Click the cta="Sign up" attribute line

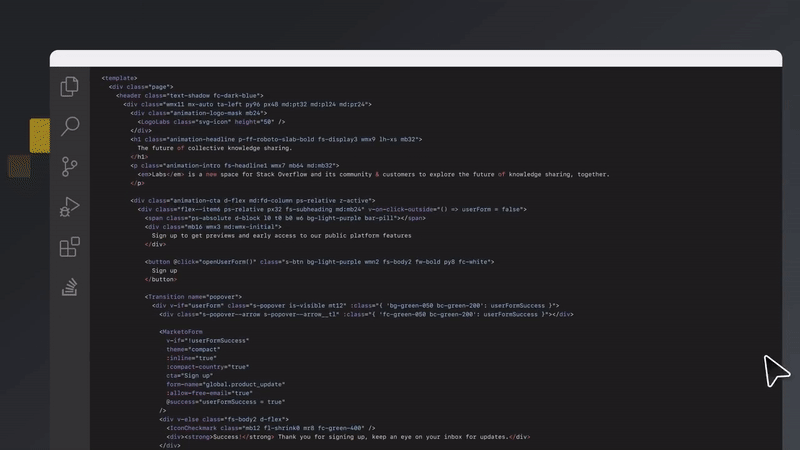[190, 376]
